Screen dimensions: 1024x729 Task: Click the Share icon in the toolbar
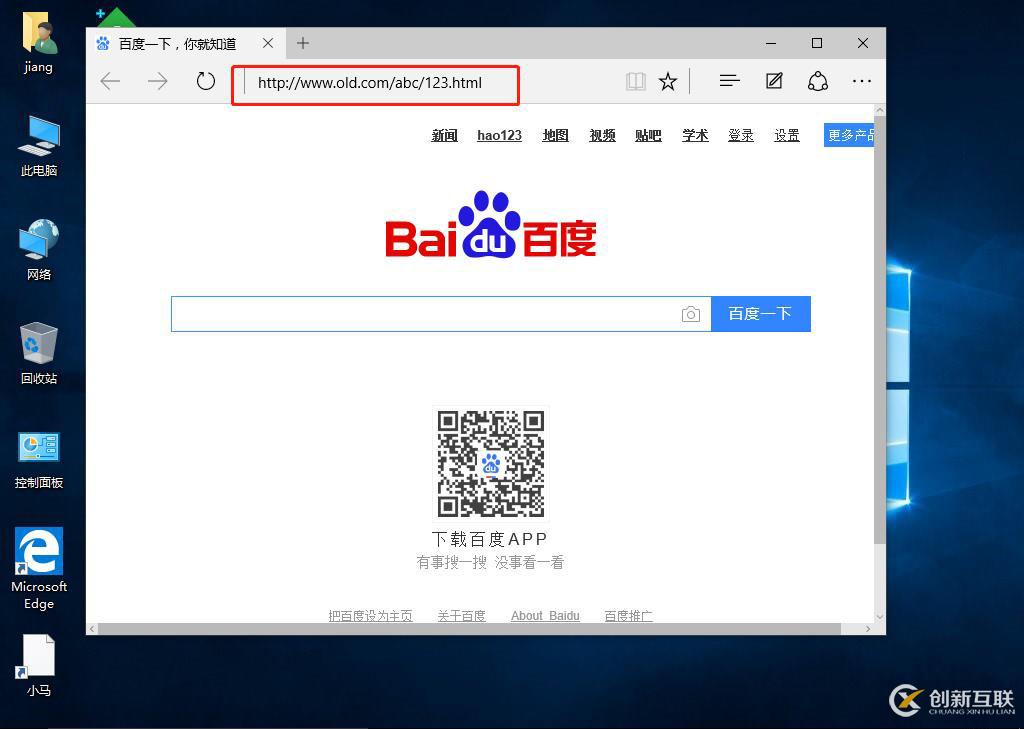click(x=818, y=81)
